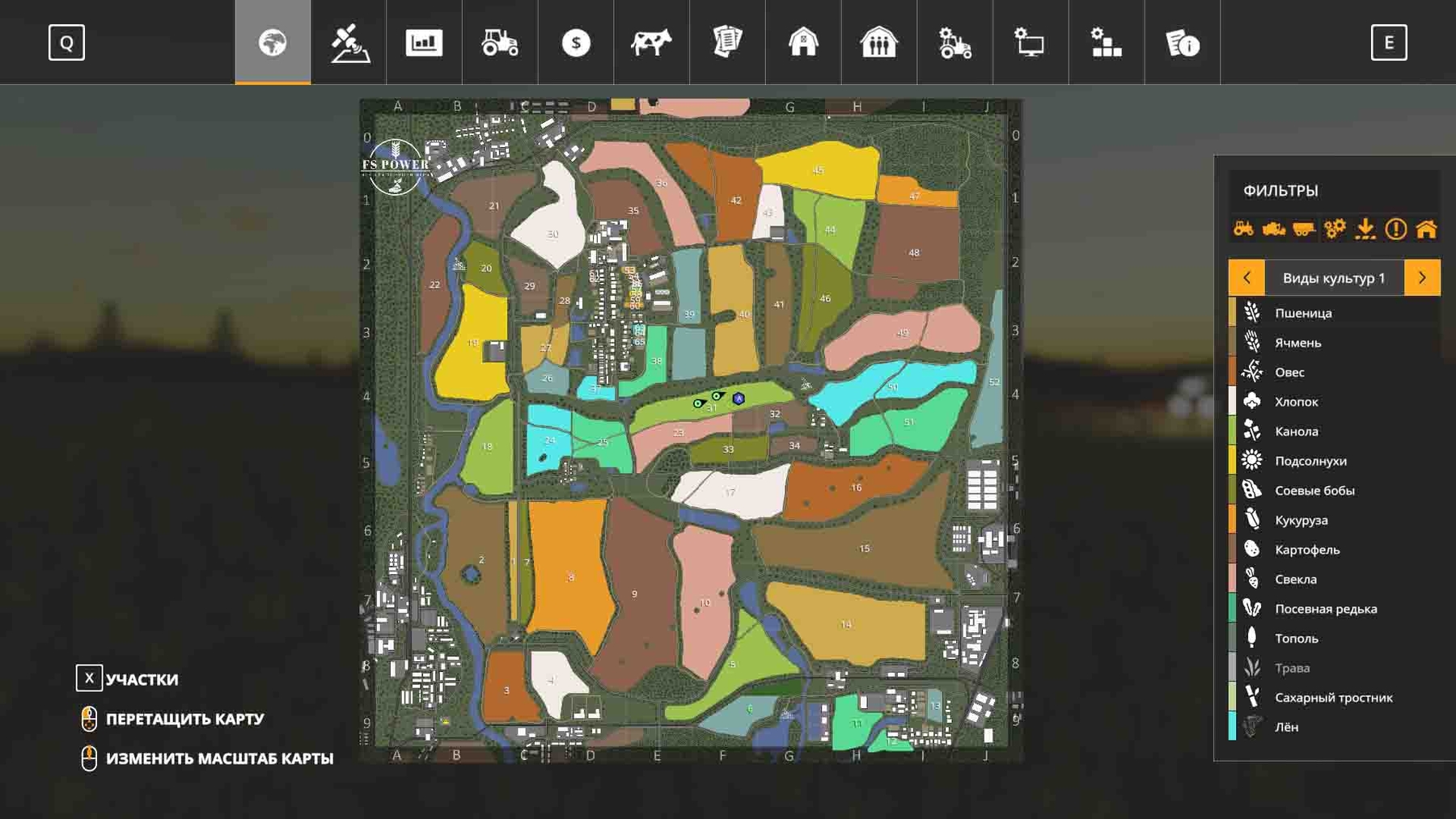Select the house filter icon
Viewport: 1456px width, 819px height.
tap(1426, 229)
